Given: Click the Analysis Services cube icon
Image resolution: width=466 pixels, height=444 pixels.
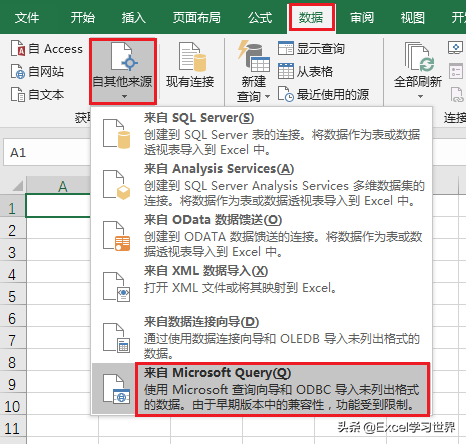Looking at the screenshot, I should (116, 185).
